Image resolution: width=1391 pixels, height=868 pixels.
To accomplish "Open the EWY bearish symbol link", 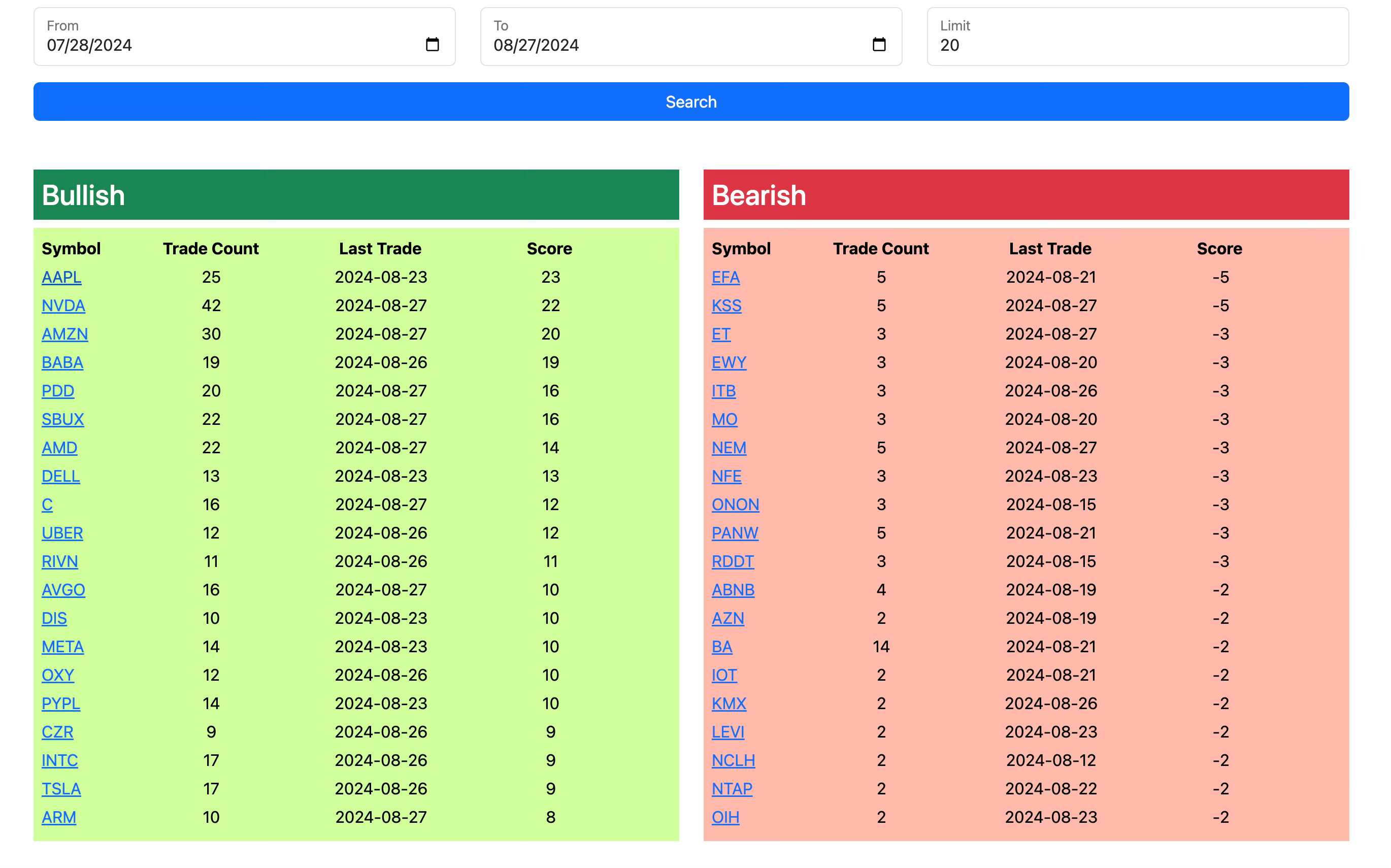I will click(x=729, y=362).
